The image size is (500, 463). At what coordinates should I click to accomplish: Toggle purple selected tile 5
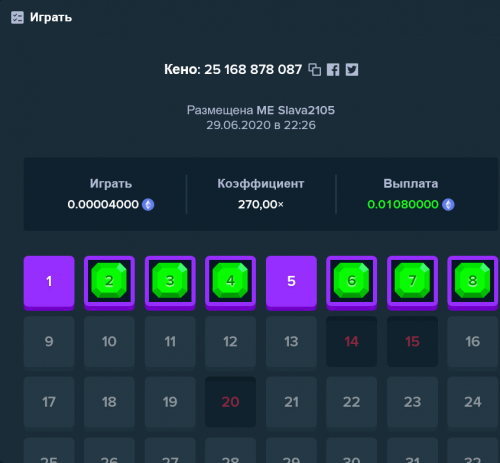(291, 283)
